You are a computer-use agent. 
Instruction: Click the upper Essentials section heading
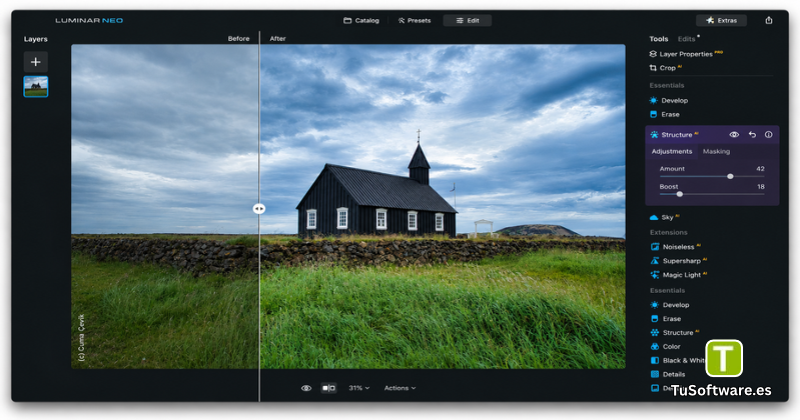coord(666,85)
